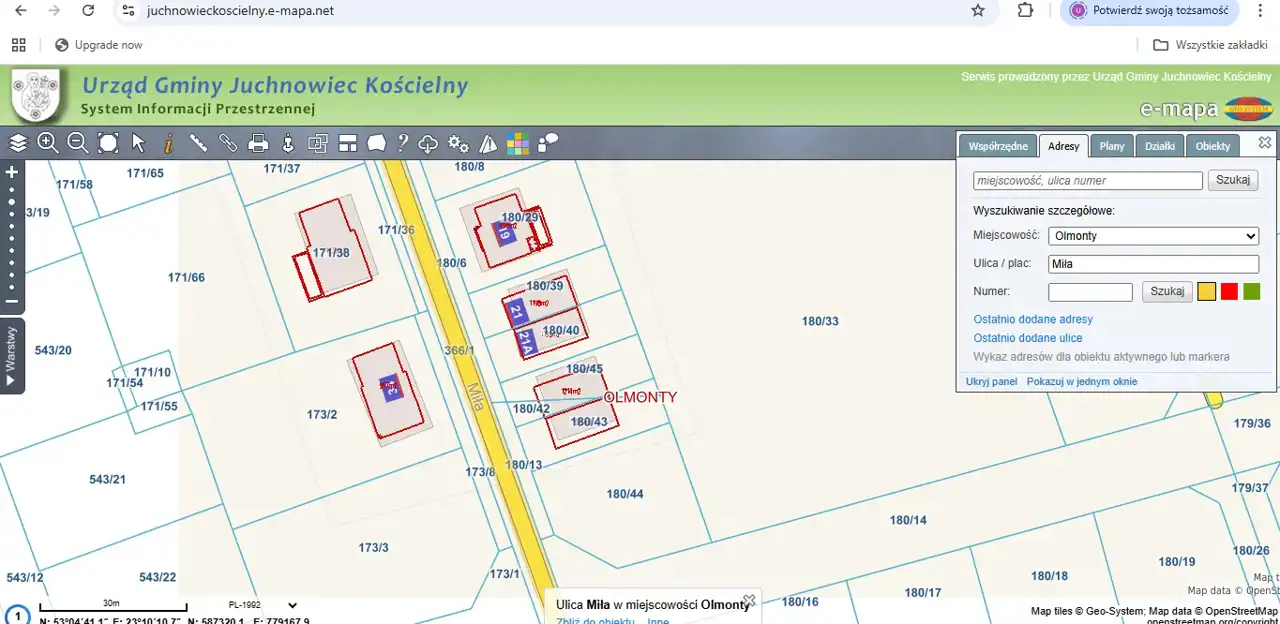Select the ruler measurement tool
Viewport: 1280px width, 624px height.
[198, 143]
